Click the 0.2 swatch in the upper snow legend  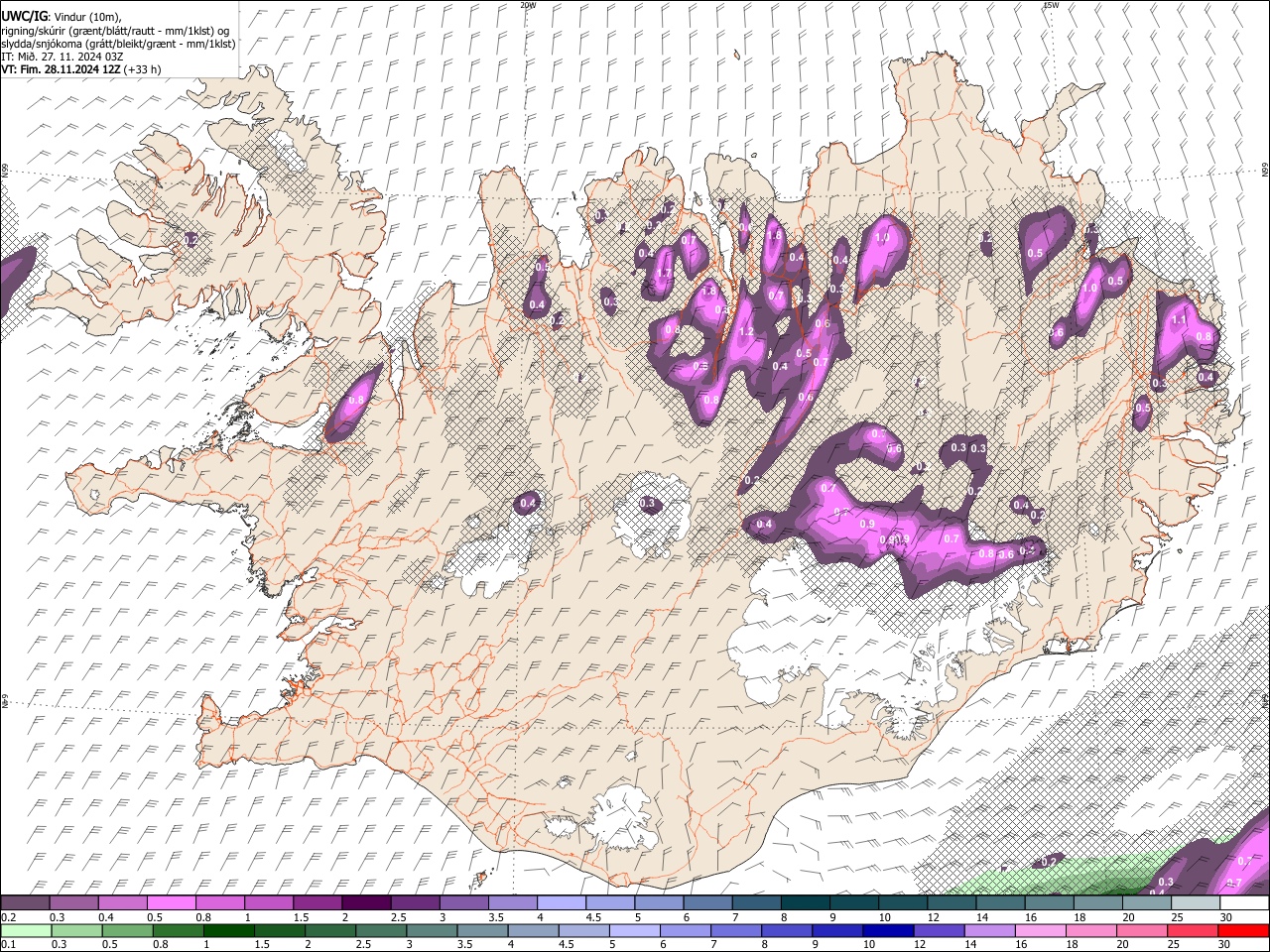pyautogui.click(x=25, y=903)
